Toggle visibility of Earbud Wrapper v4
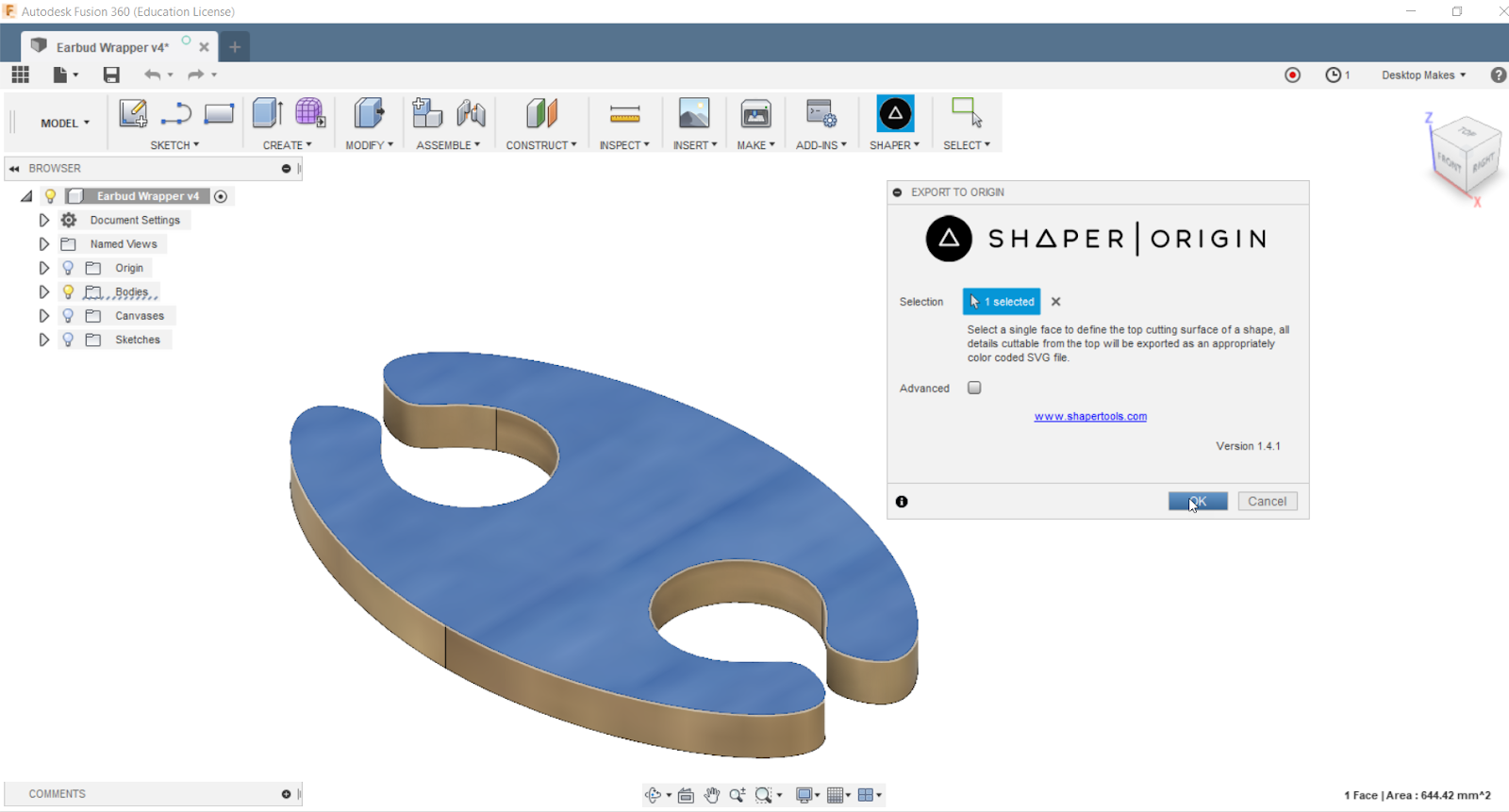 click(51, 196)
